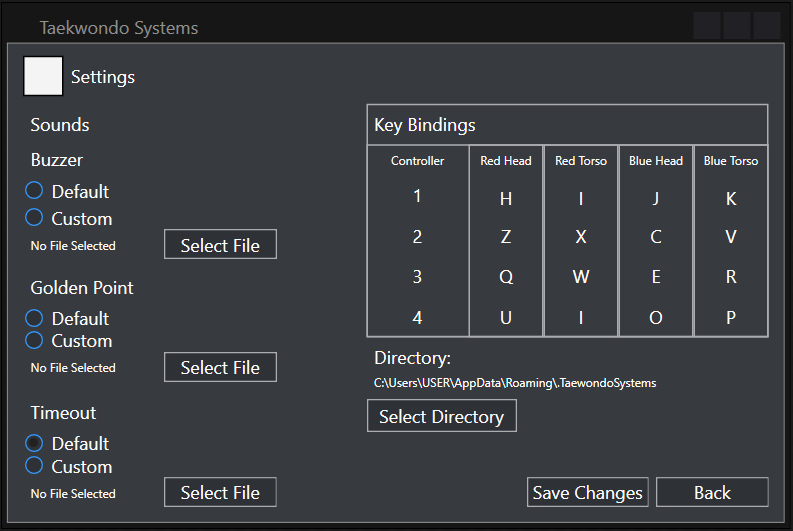Viewport: 793px width, 531px height.
Task: Click Blue Torso key K binding
Action: click(731, 199)
